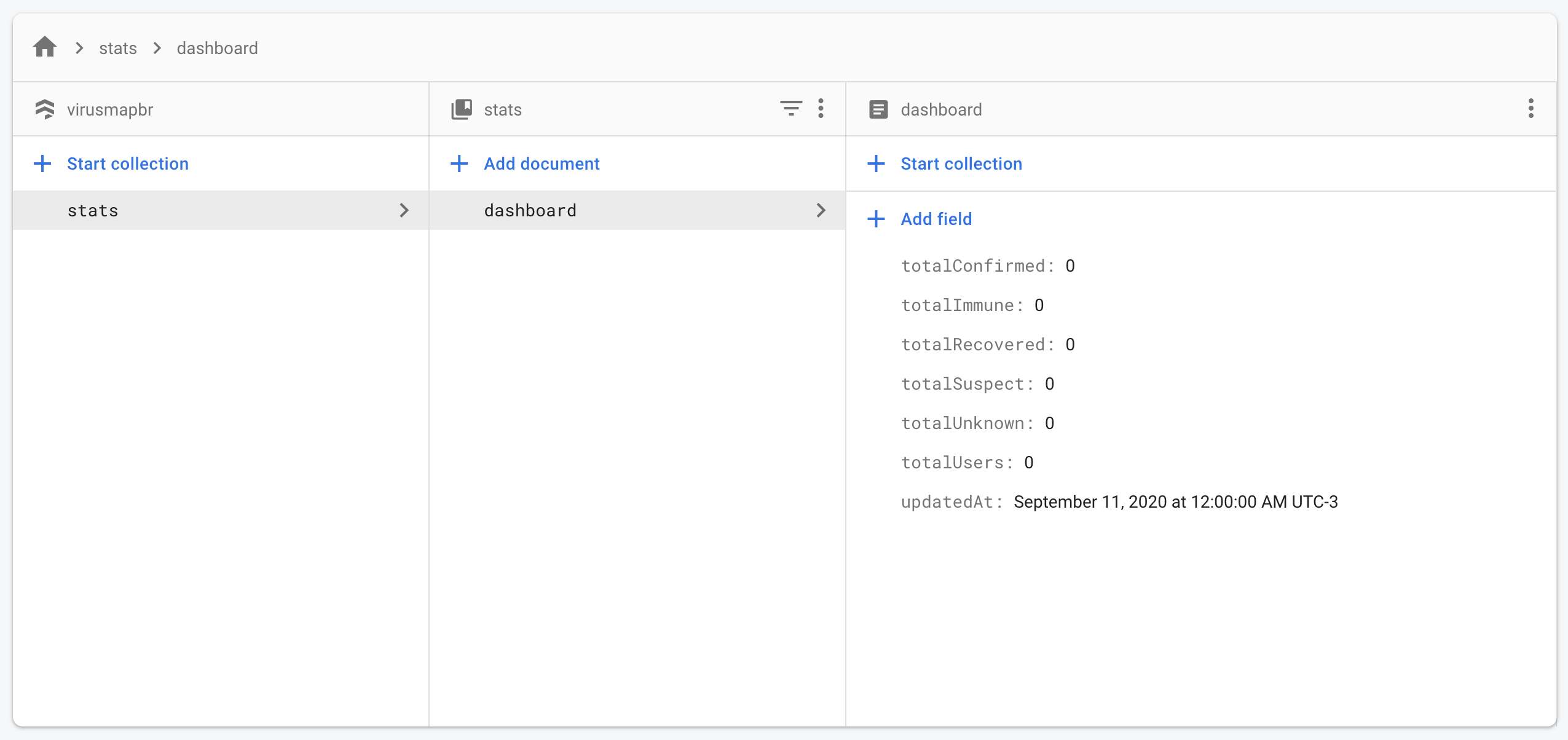Click the virusmapbr project name
1568x740 pixels.
[x=110, y=109]
